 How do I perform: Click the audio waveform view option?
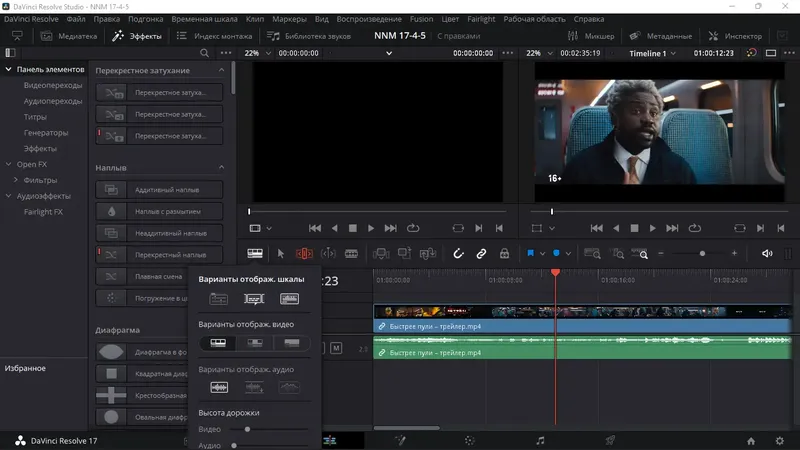coord(217,387)
